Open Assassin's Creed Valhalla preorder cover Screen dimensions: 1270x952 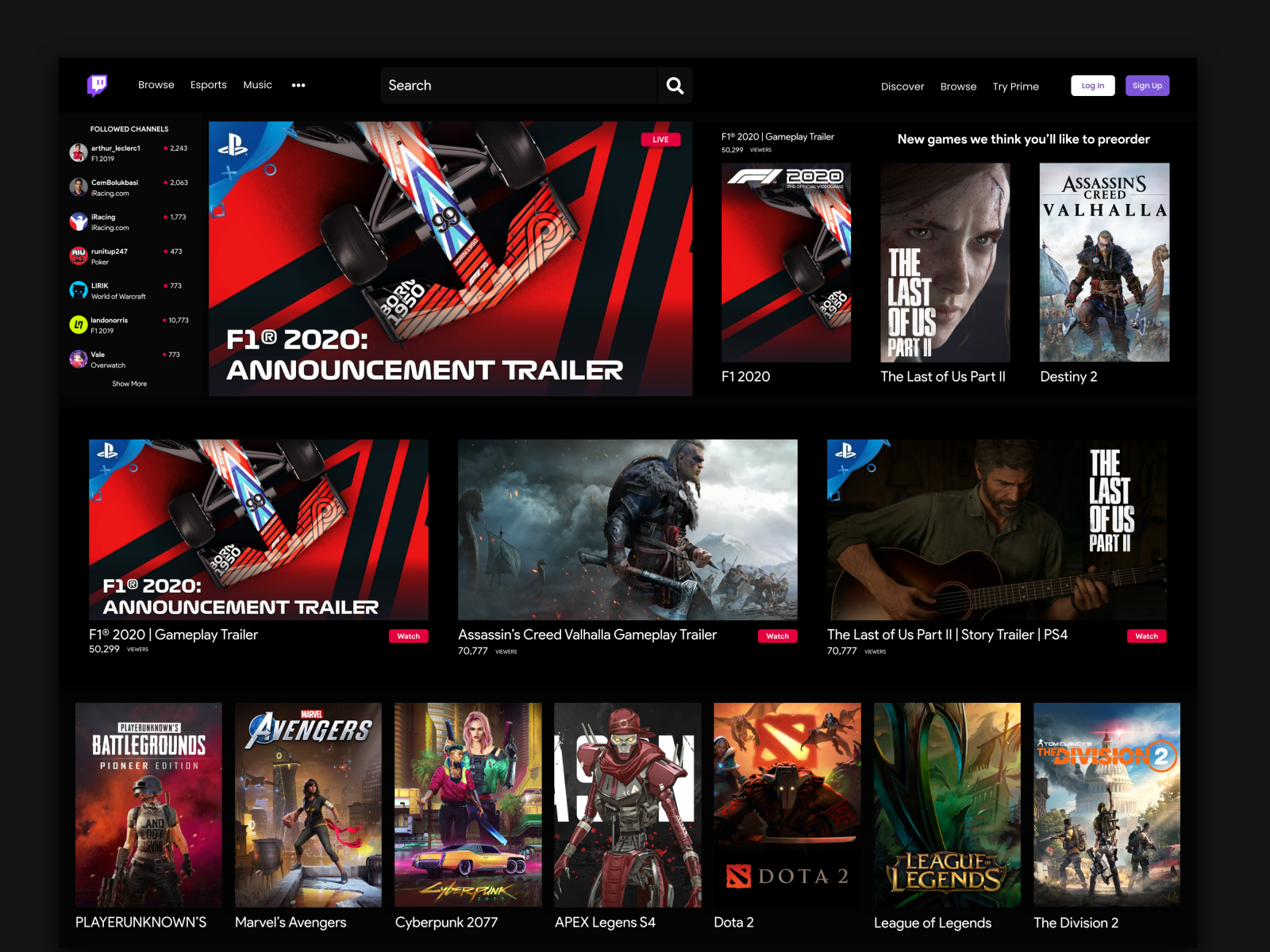[1105, 263]
